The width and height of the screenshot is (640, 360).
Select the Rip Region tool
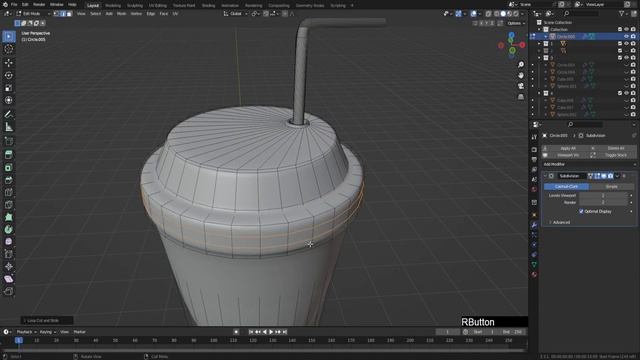[x=9, y=291]
